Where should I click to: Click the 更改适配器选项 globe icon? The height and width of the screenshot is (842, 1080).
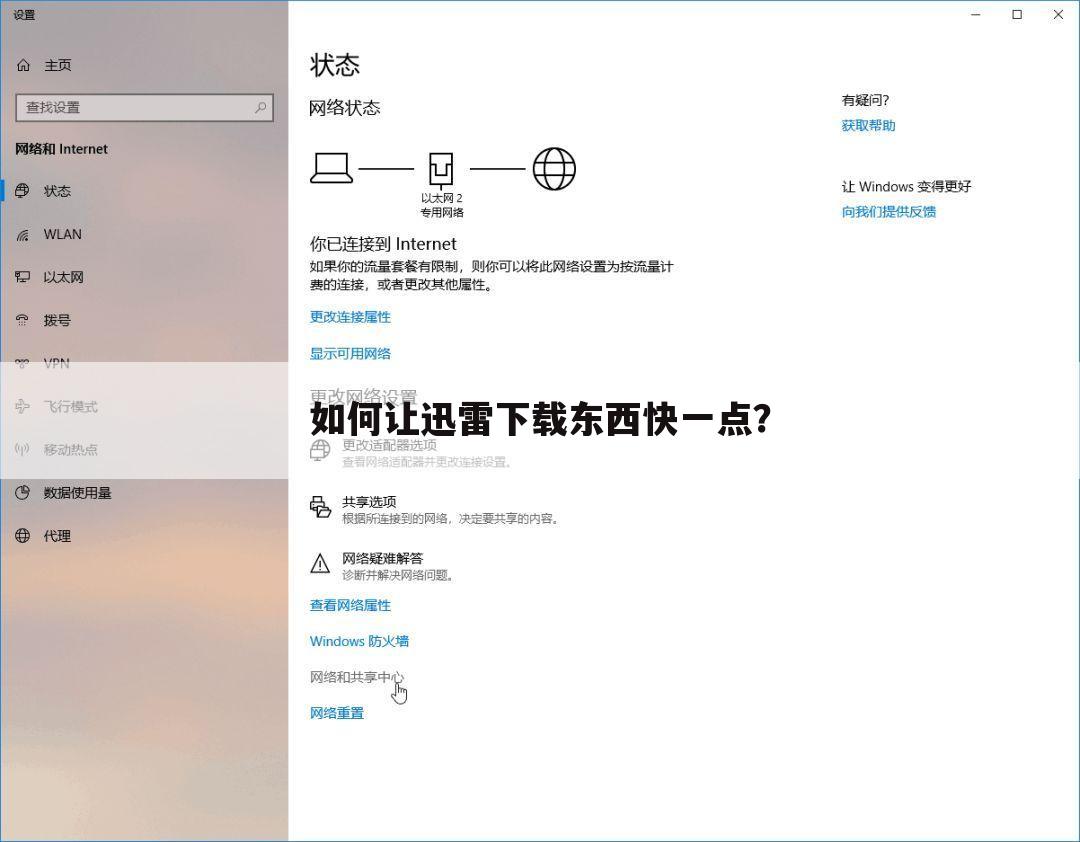click(x=320, y=451)
